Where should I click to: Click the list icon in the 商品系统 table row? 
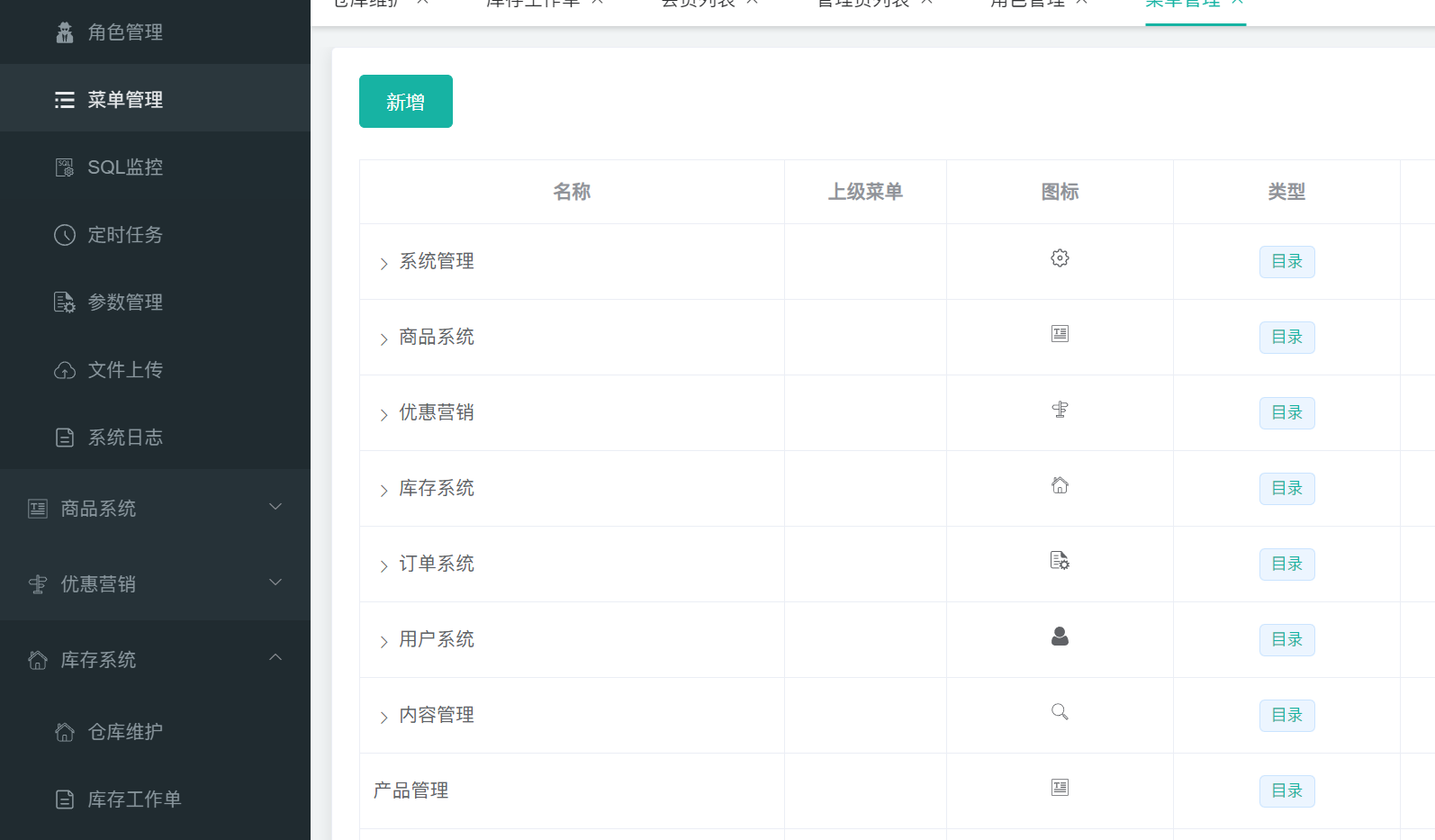pos(1060,334)
